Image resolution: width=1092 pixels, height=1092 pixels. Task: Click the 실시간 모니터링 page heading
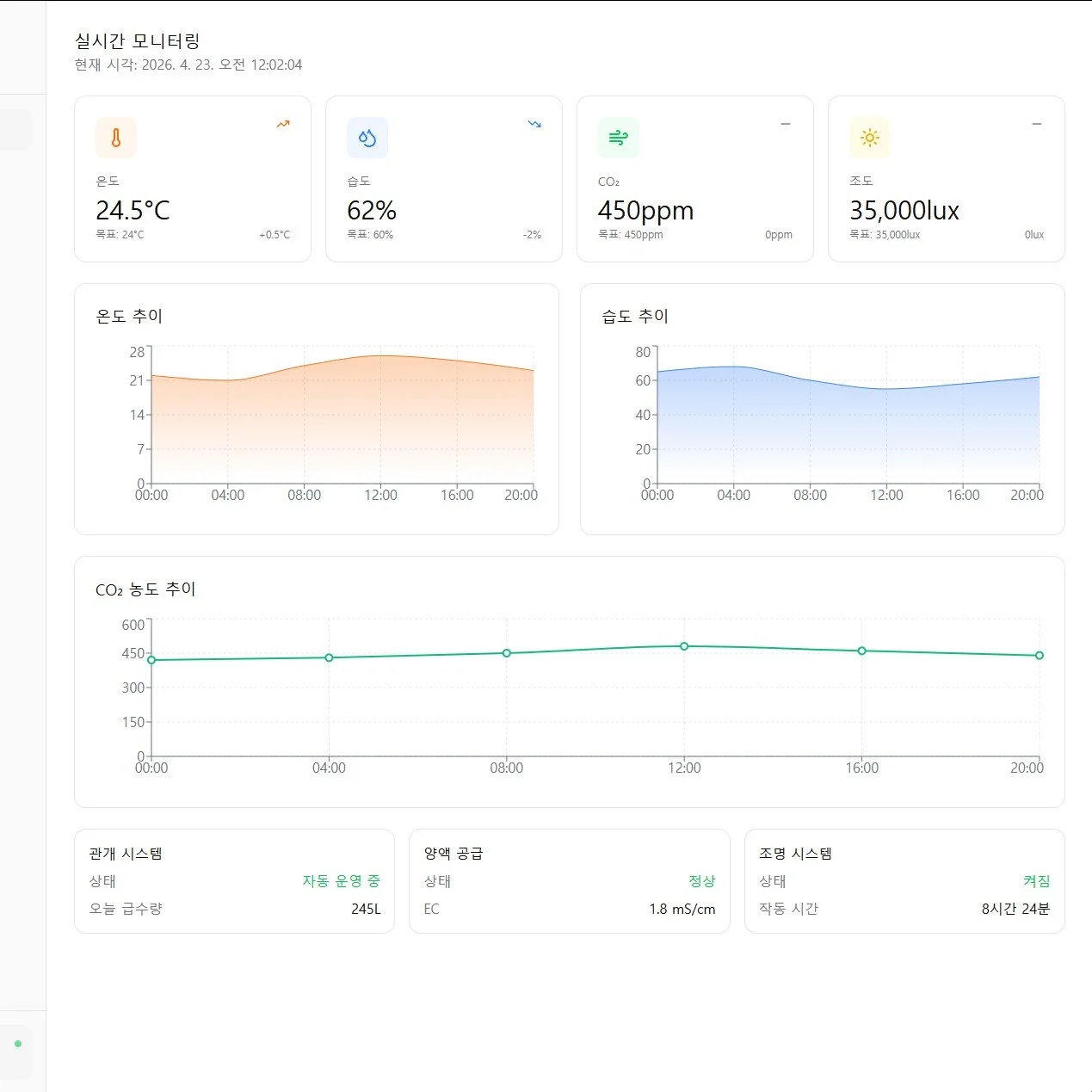(137, 40)
